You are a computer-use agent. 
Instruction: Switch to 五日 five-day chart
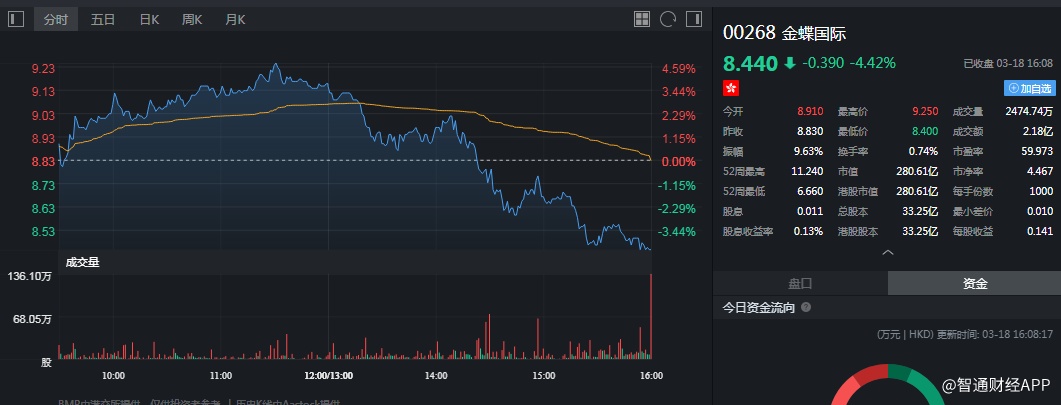103,19
